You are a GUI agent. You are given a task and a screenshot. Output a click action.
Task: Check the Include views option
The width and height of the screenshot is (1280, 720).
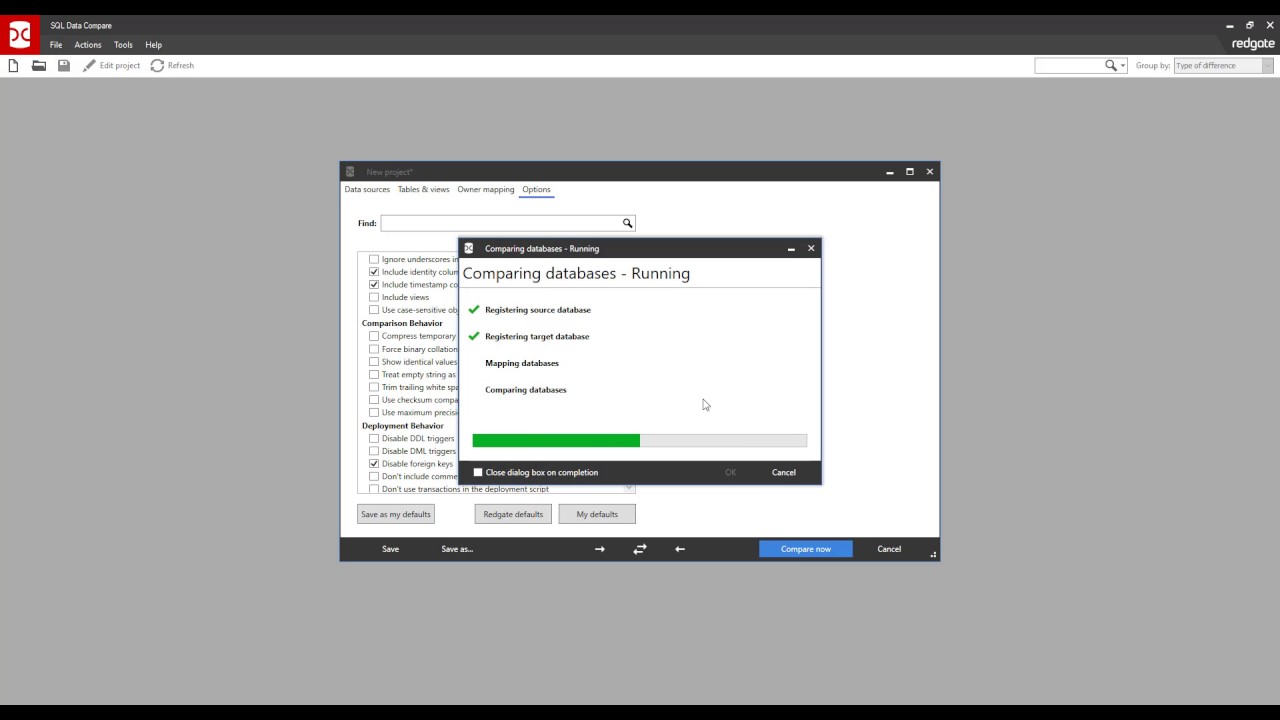[374, 298]
